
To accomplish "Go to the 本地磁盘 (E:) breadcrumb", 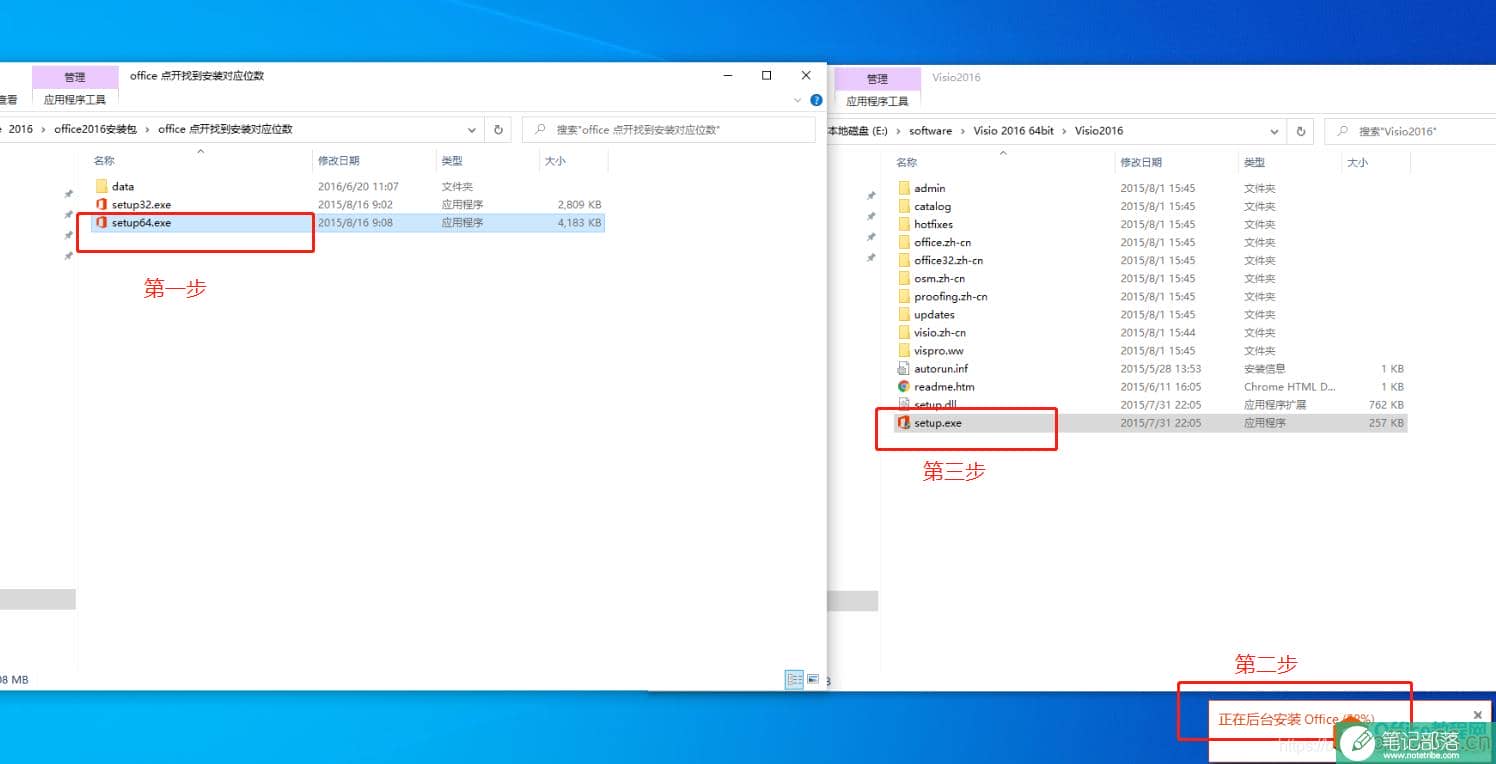I will point(858,130).
